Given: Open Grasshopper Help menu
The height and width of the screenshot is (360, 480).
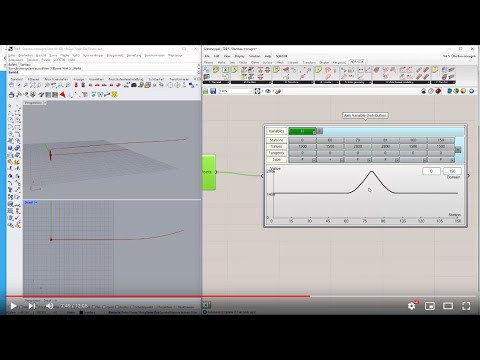Looking at the screenshot, I should point(268,56).
